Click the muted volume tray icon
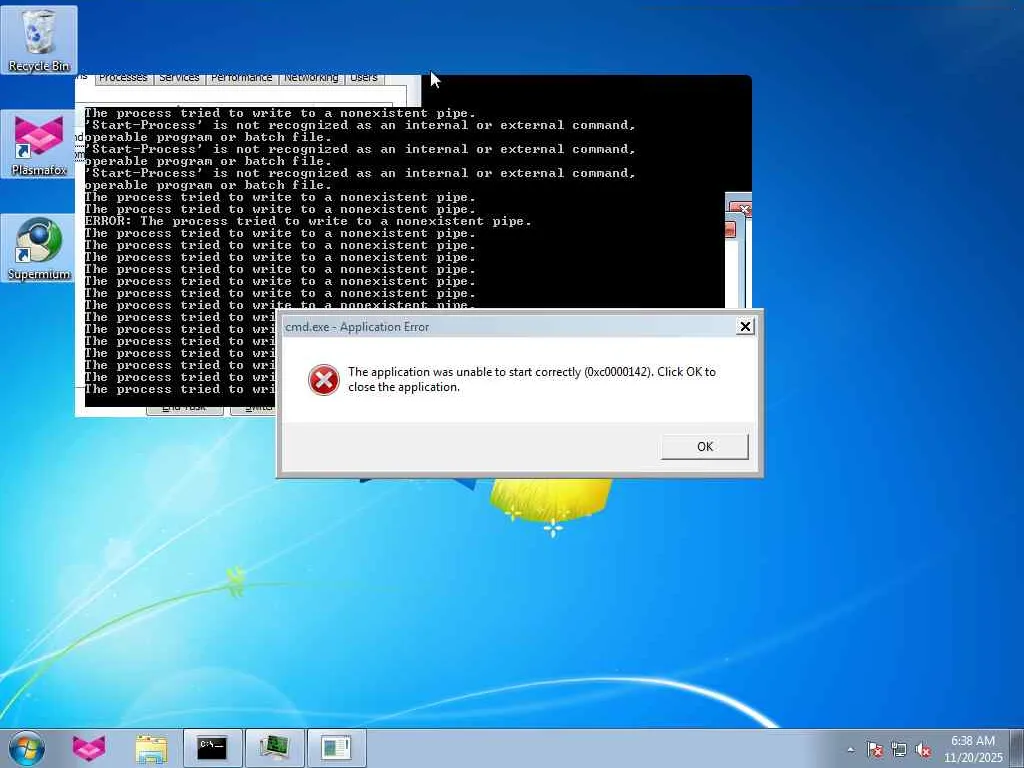The image size is (1024, 768). pos(923,750)
